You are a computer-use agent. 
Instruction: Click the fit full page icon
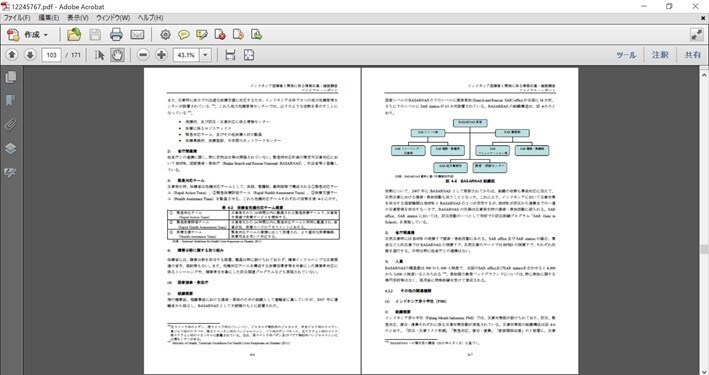pyautogui.click(x=249, y=55)
